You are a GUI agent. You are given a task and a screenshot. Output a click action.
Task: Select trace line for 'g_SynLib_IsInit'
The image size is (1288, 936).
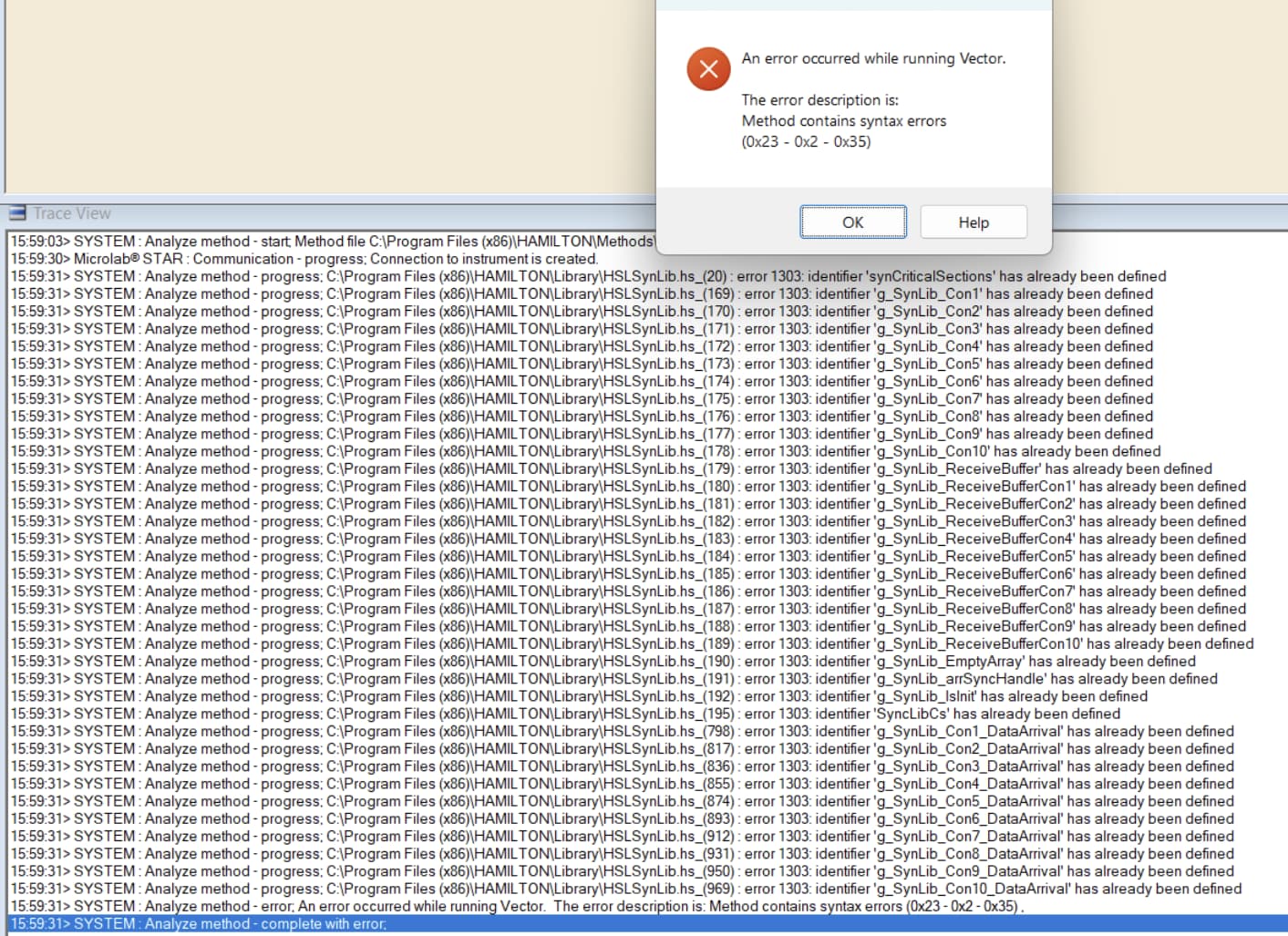[x=580, y=696]
